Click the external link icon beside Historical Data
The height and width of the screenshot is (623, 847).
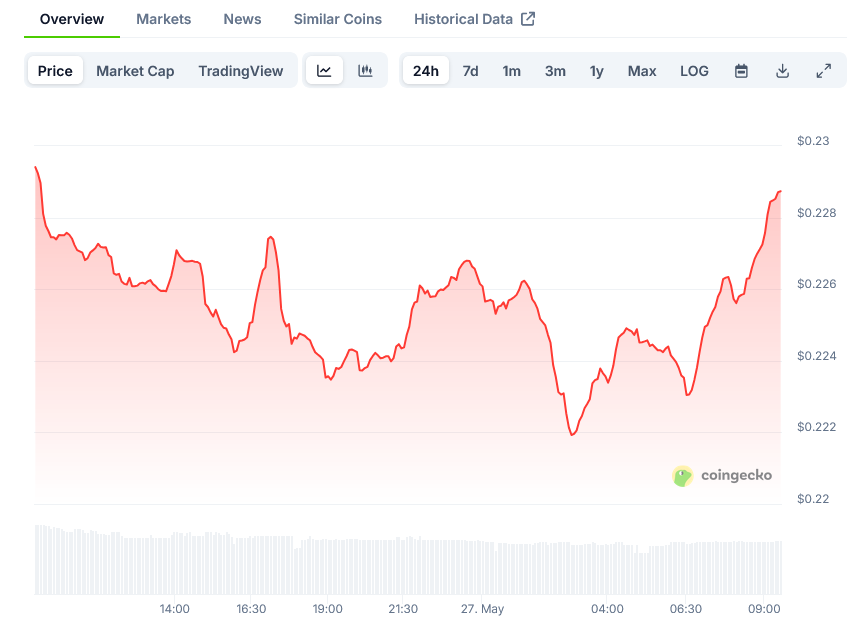(528, 19)
